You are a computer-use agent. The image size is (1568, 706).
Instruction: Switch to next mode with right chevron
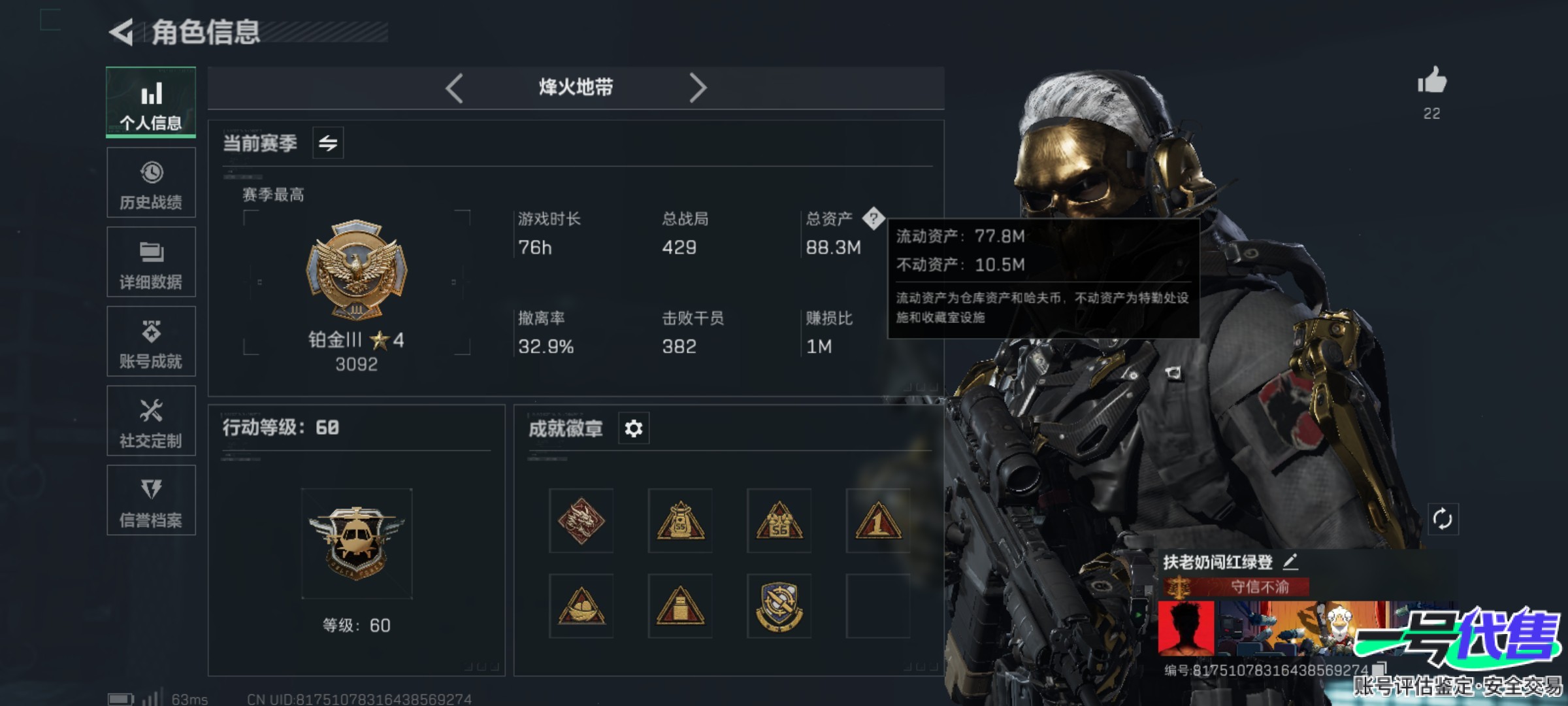[698, 88]
